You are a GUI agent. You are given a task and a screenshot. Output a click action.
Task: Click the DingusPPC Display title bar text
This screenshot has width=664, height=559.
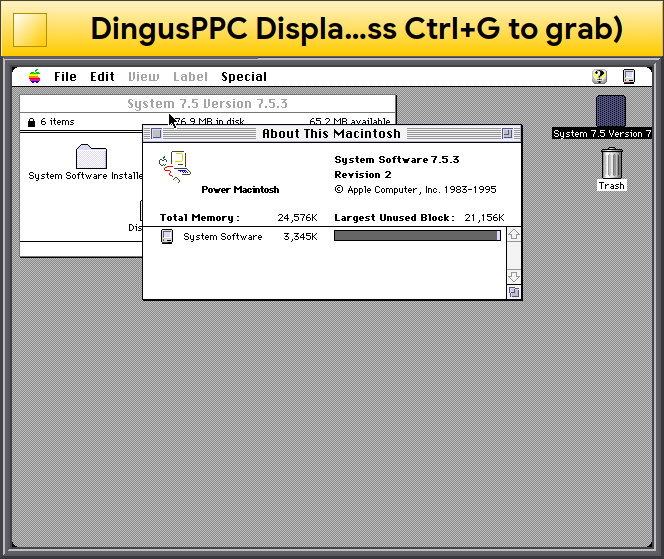click(x=357, y=30)
